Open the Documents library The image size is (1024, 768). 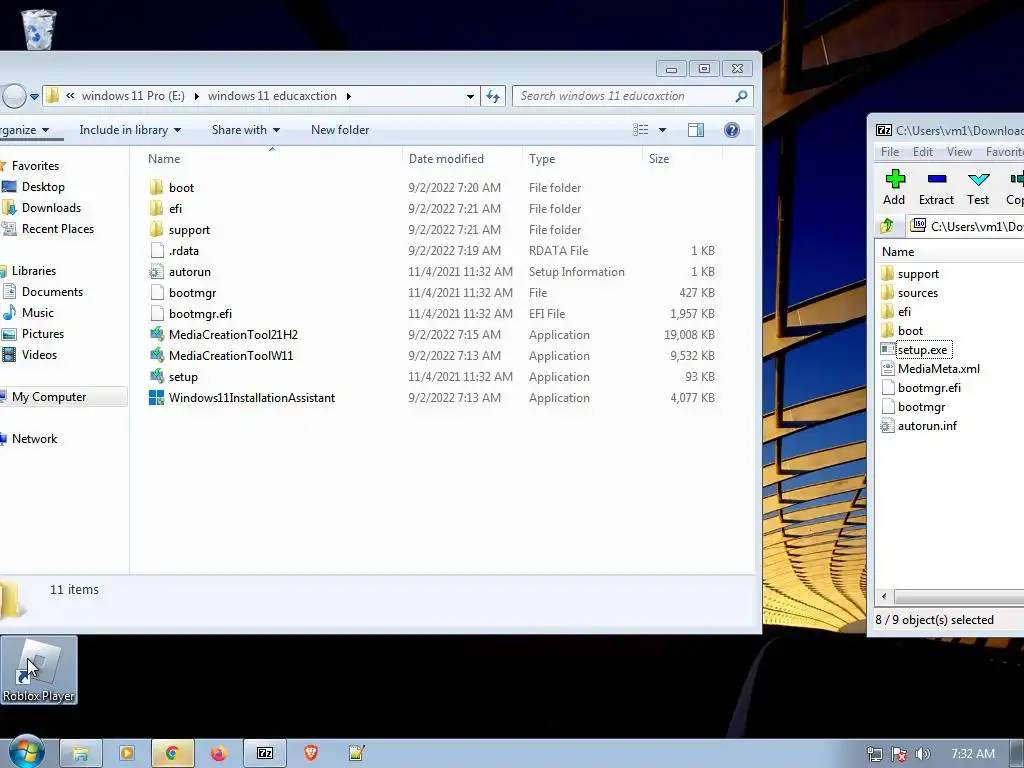[x=52, y=292]
